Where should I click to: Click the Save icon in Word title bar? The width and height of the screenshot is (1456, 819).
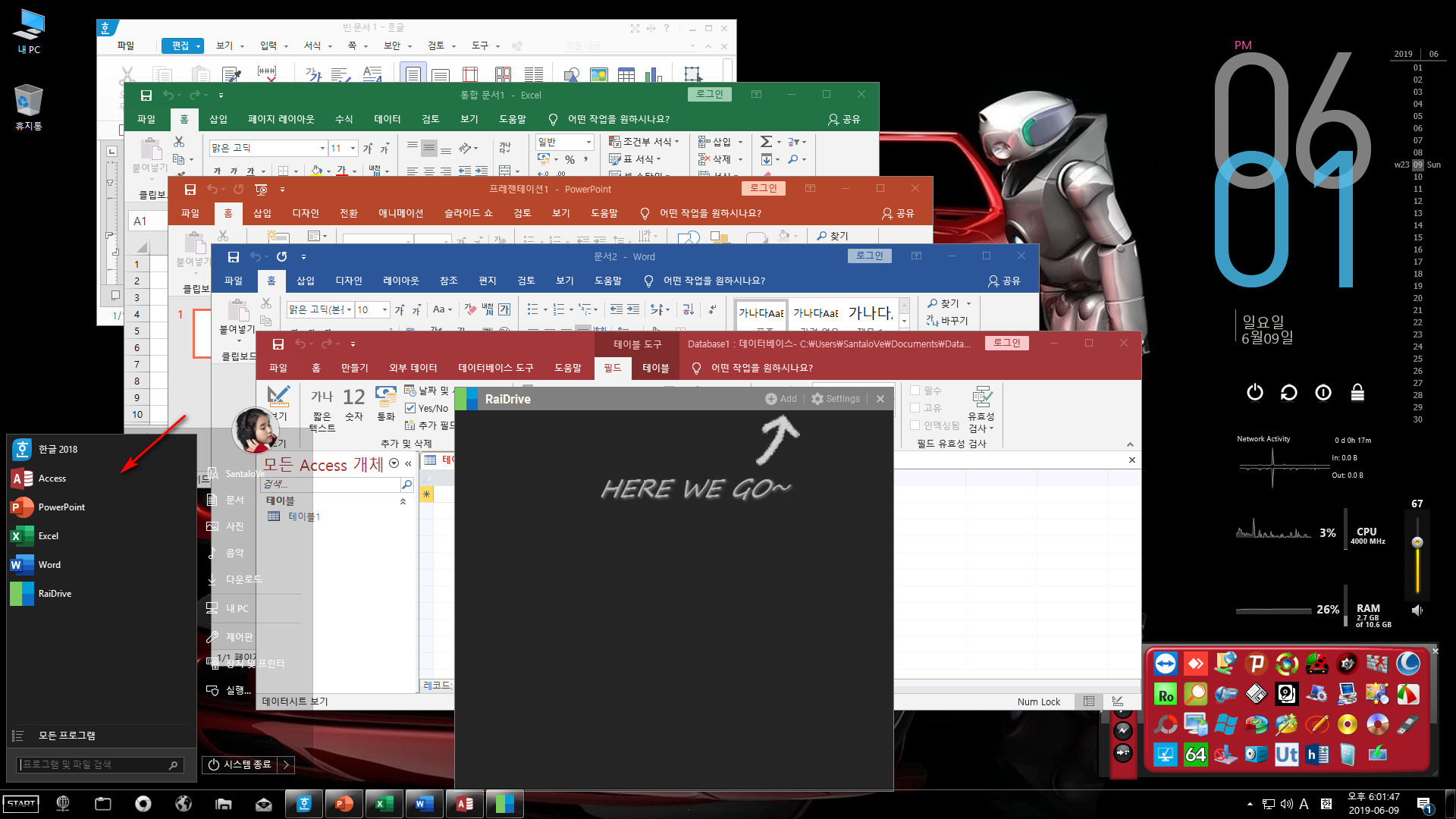click(234, 257)
